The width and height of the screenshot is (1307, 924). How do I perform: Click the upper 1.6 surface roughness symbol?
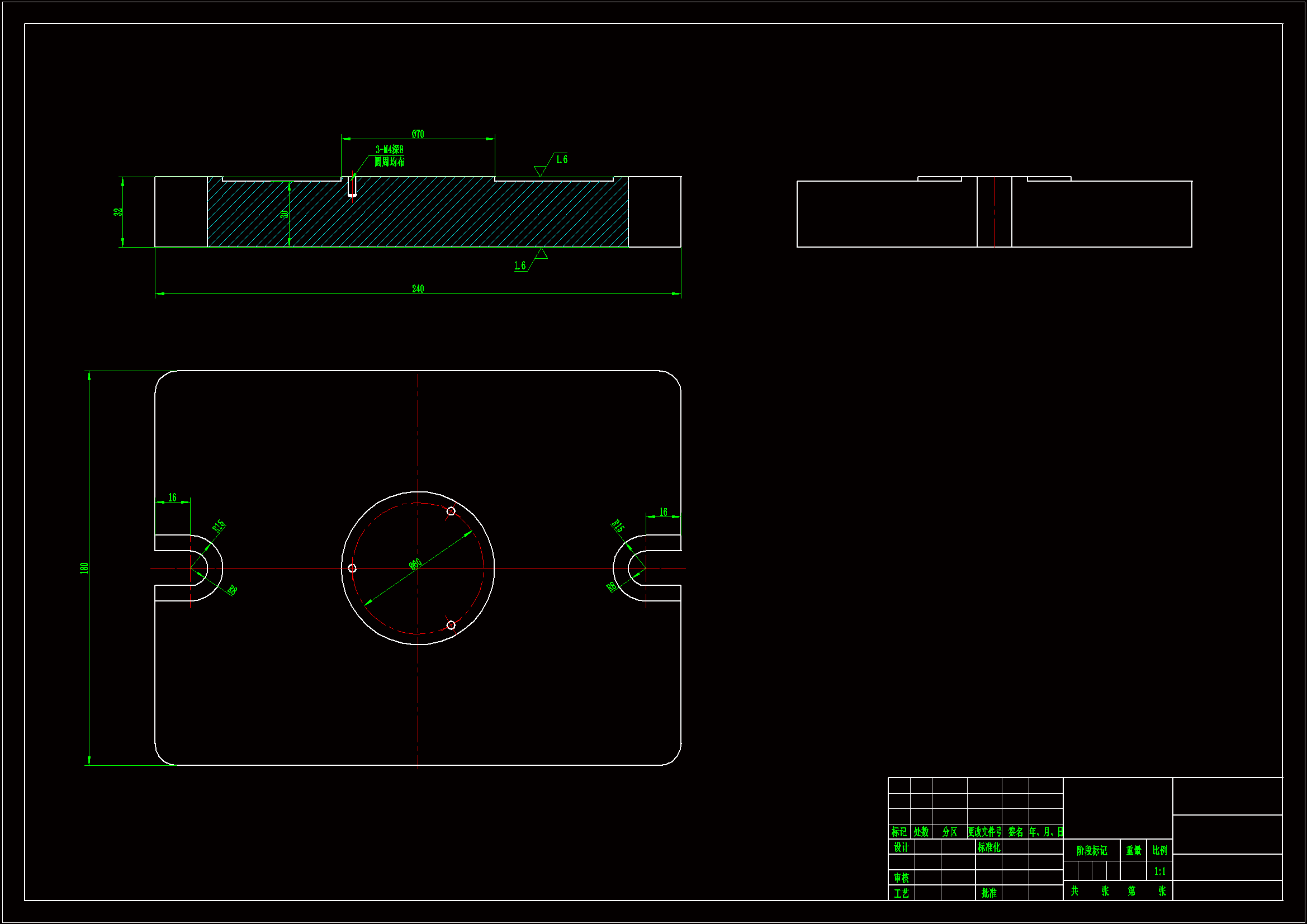[x=561, y=160]
